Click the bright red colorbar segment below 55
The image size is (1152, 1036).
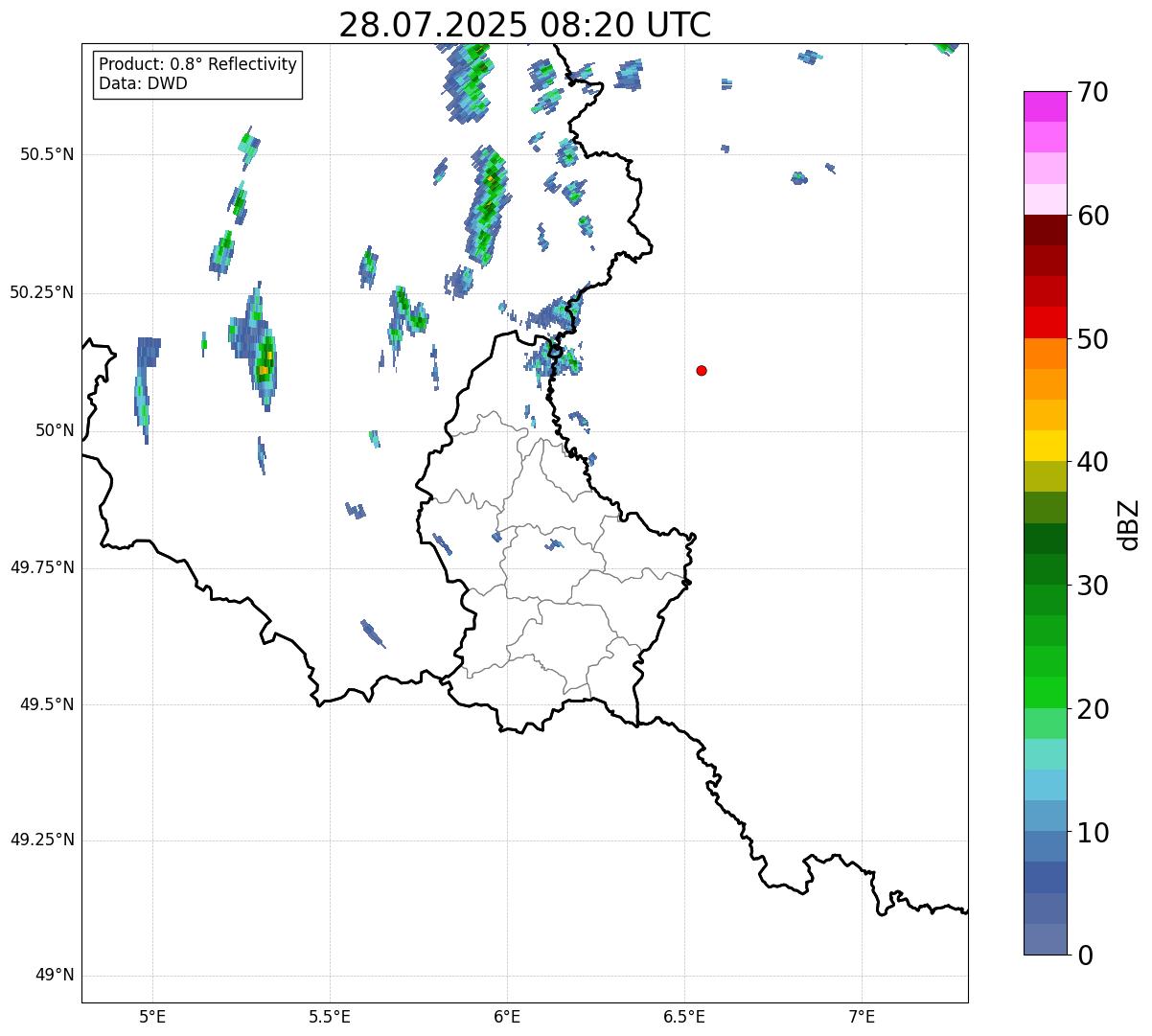click(x=1046, y=323)
